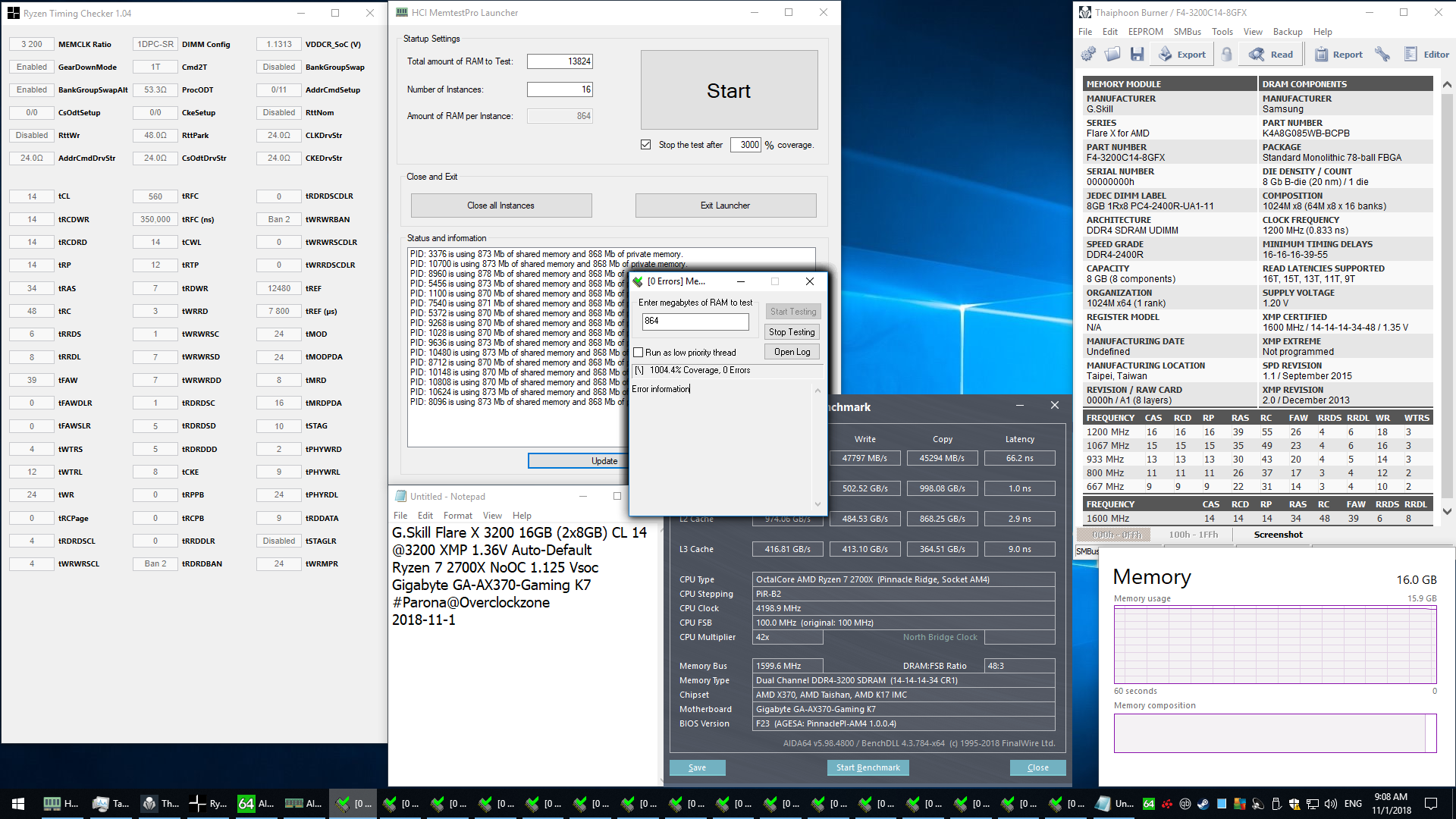The width and height of the screenshot is (1456, 819).
Task: Click the Memory usage graph in Task Manager
Action: (x=1275, y=645)
